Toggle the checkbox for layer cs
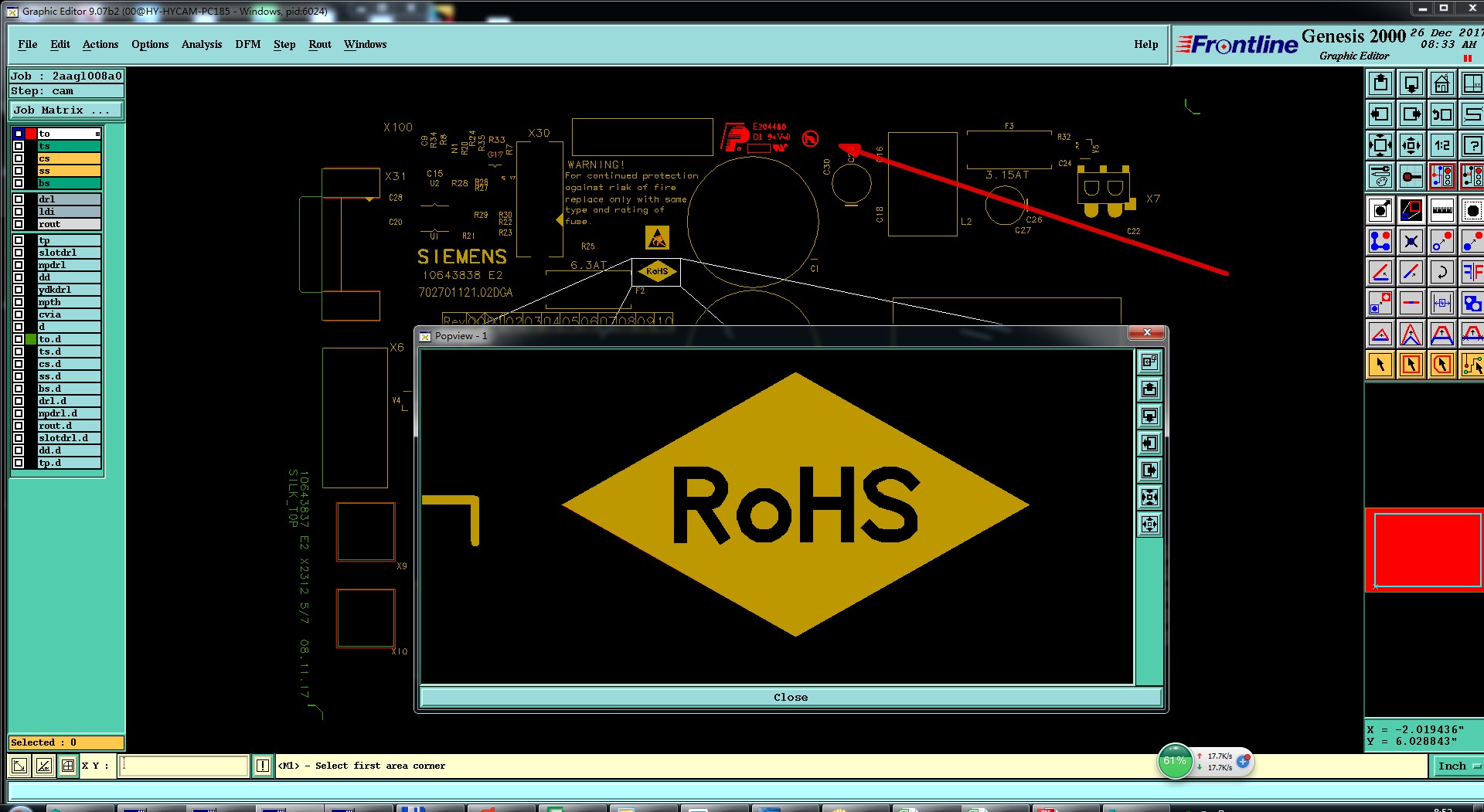This screenshot has width=1484, height=812. click(19, 158)
